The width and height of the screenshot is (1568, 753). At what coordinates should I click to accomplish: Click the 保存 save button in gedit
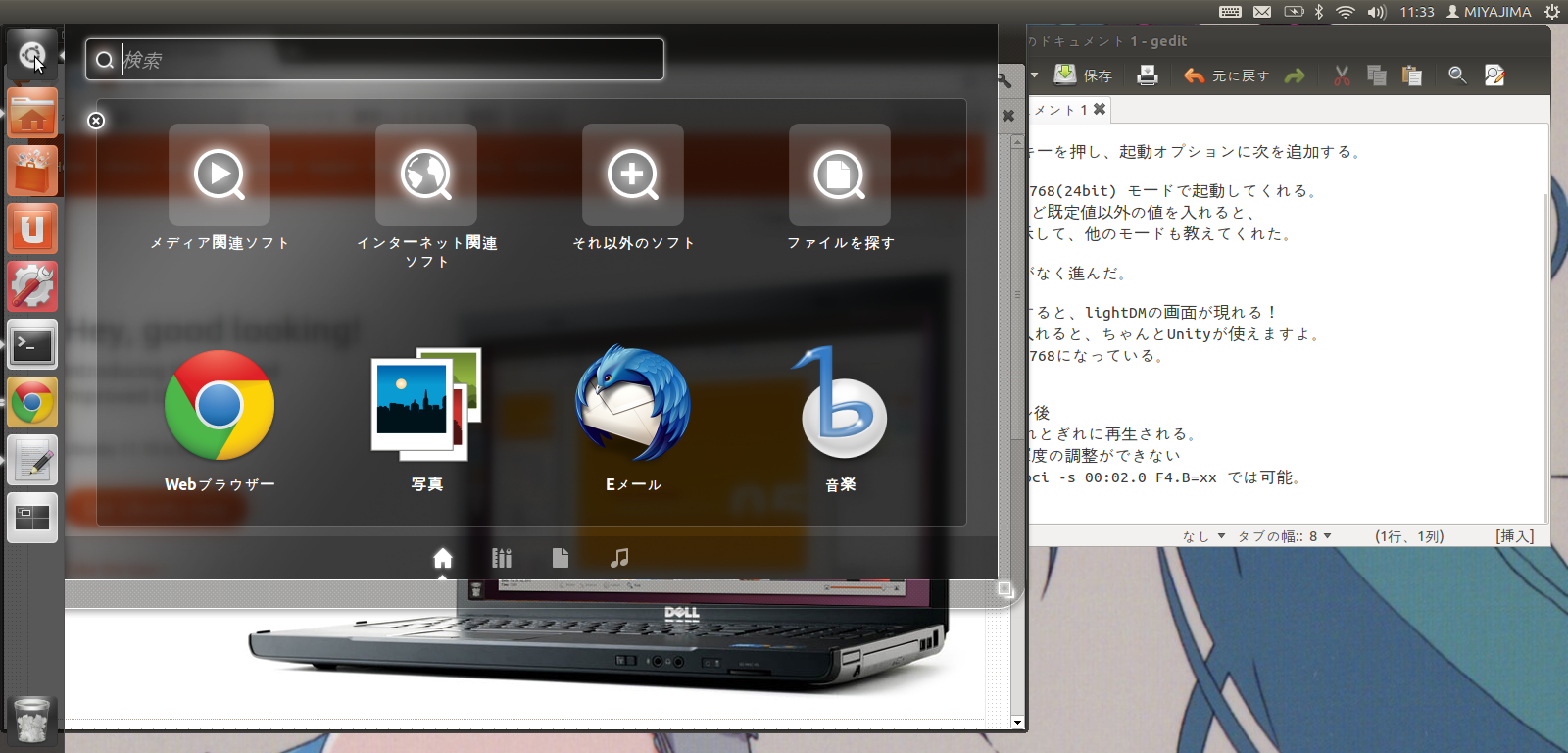pos(1083,75)
